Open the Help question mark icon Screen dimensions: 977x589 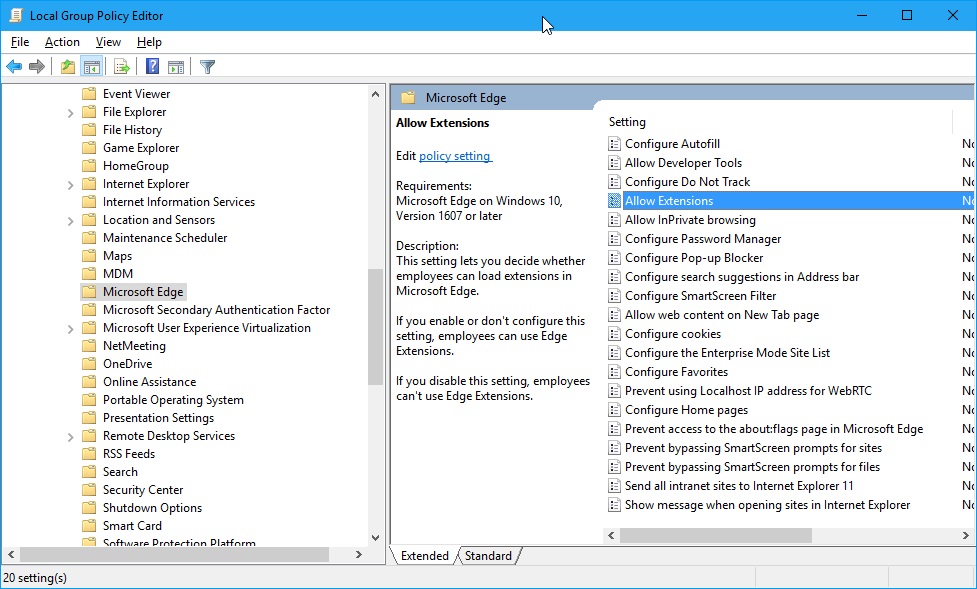click(153, 66)
